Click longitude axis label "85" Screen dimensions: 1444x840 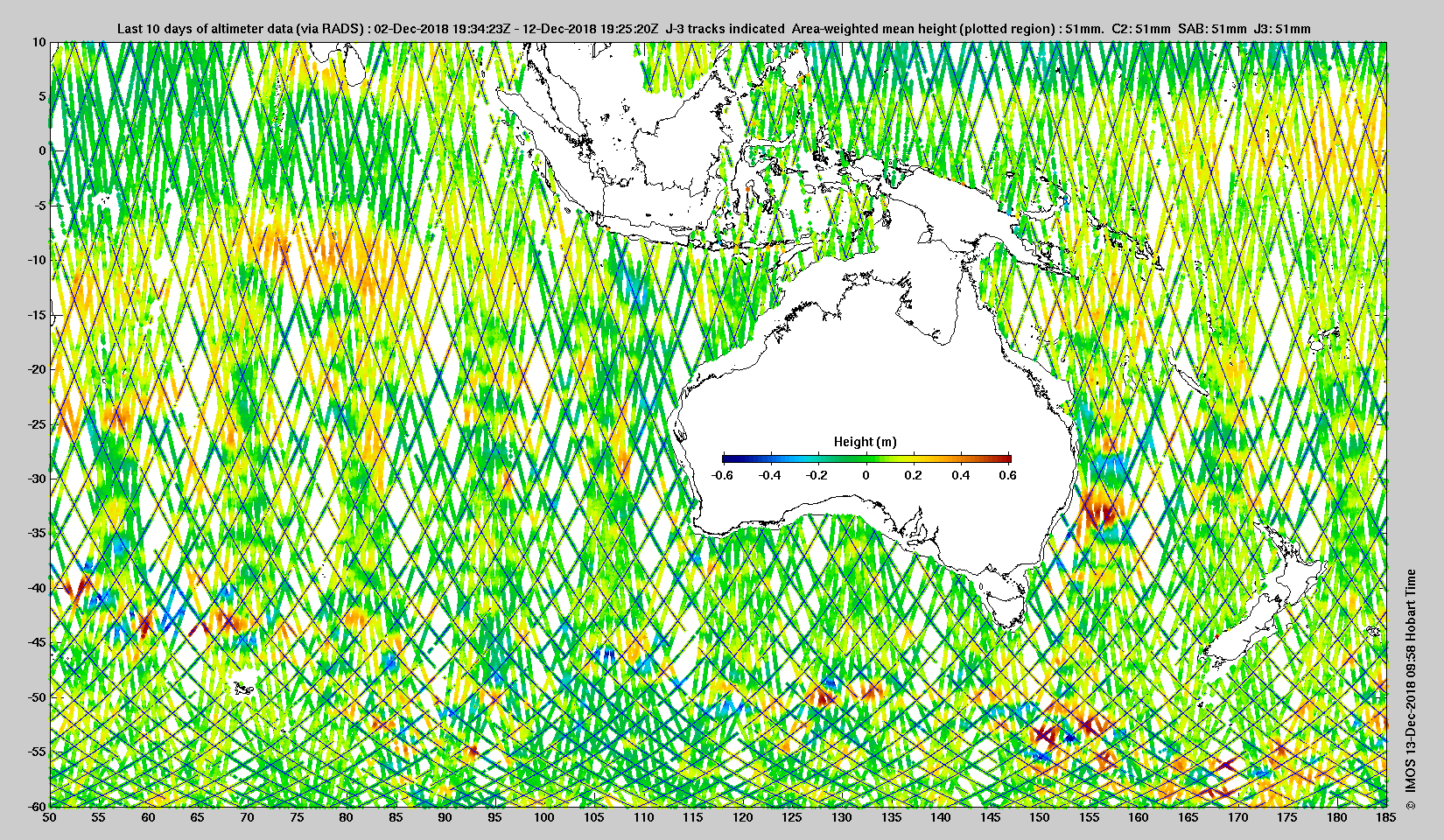click(x=396, y=817)
